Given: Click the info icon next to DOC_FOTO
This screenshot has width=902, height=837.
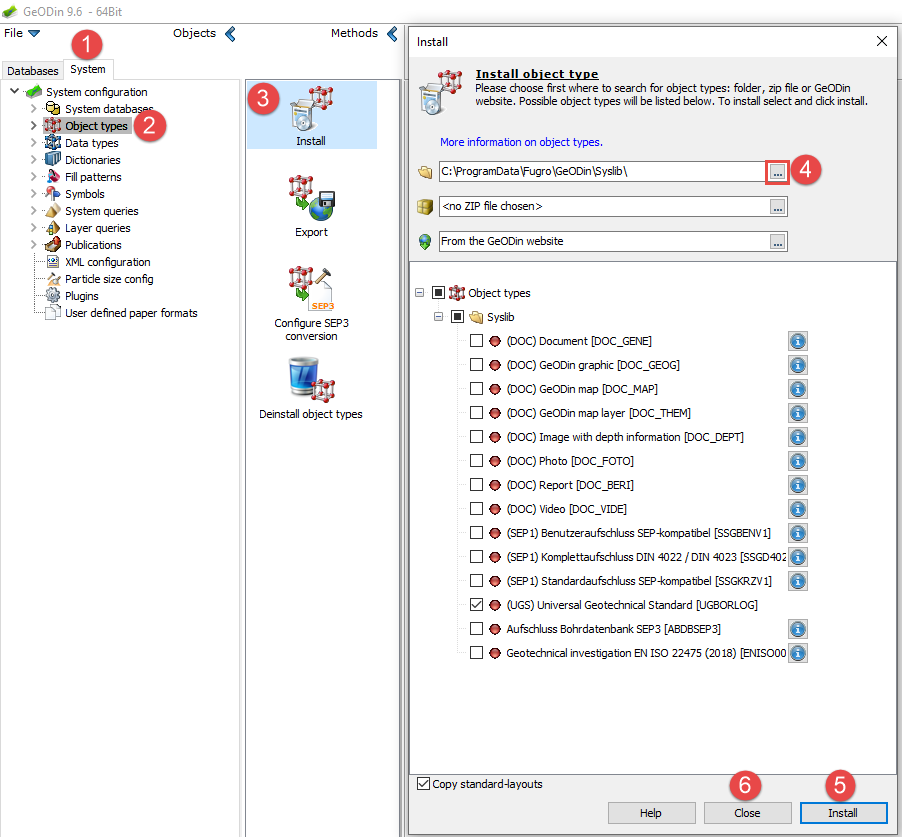Looking at the screenshot, I should [797, 461].
